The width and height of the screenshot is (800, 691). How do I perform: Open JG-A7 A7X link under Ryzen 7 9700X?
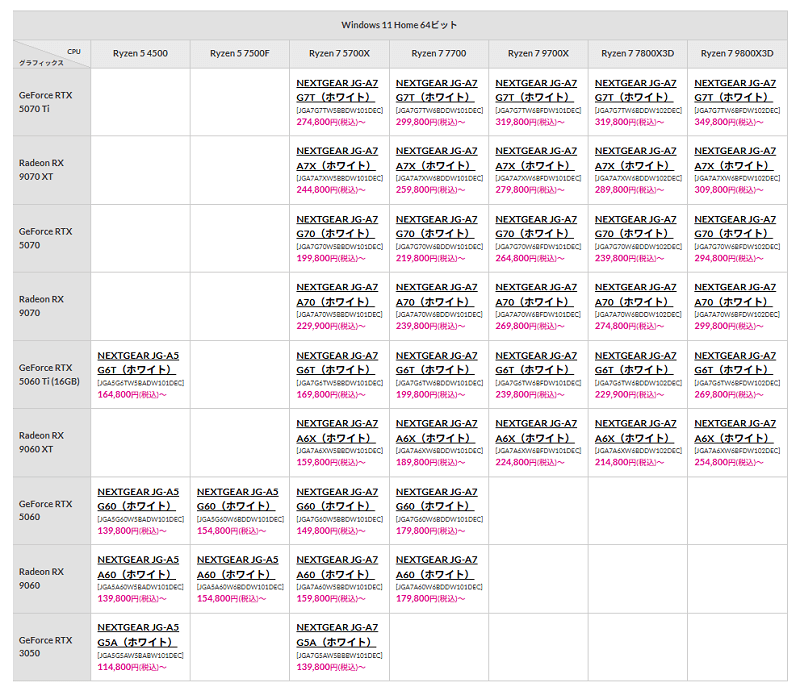click(536, 158)
